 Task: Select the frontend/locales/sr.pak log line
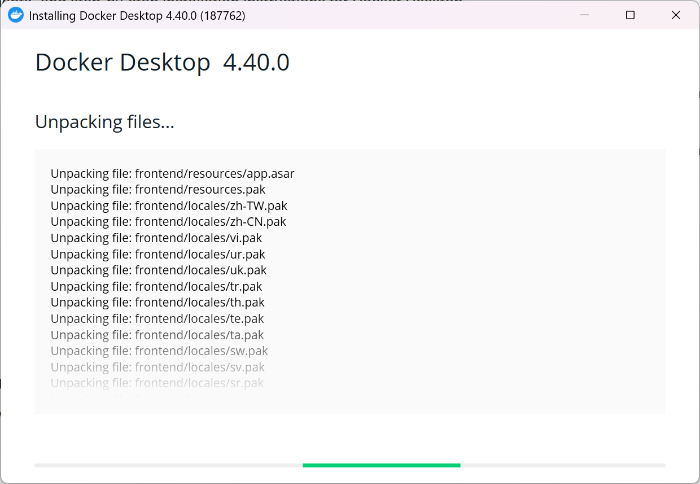pyautogui.click(x=157, y=383)
